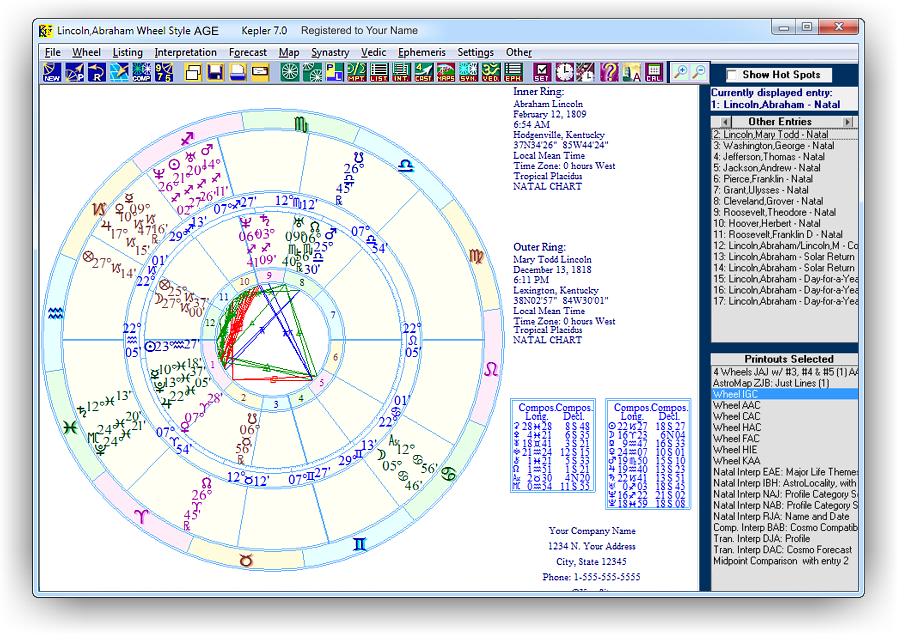897x634 pixels.
Task: Click the chart-with-clock animation icon
Action: [x=586, y=73]
